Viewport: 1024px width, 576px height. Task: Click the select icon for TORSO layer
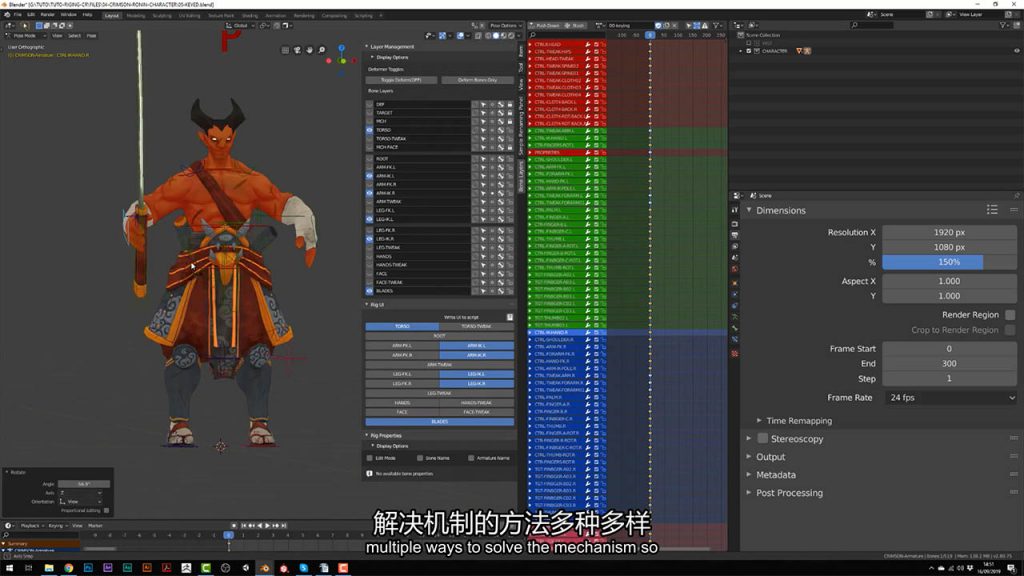(x=483, y=130)
